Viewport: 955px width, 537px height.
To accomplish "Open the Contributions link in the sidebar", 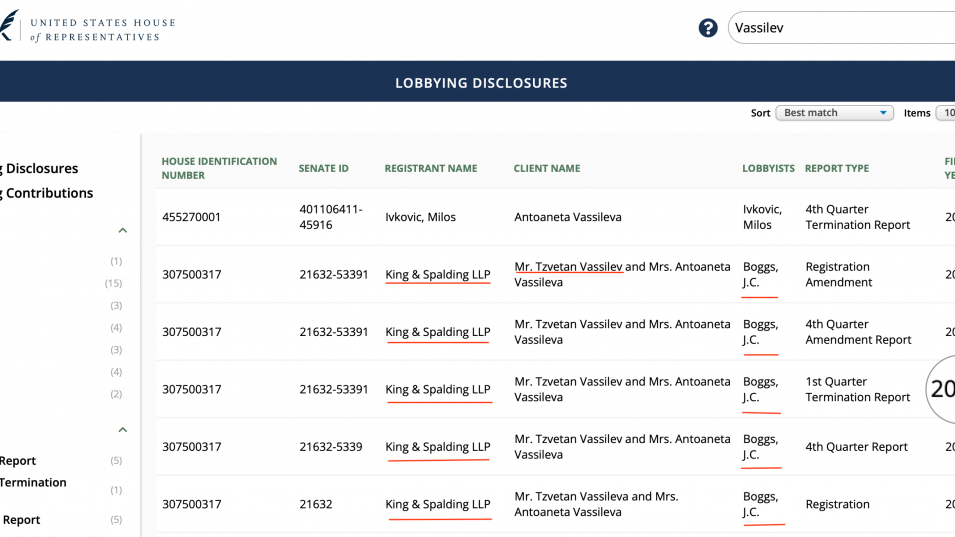I will (x=48, y=193).
